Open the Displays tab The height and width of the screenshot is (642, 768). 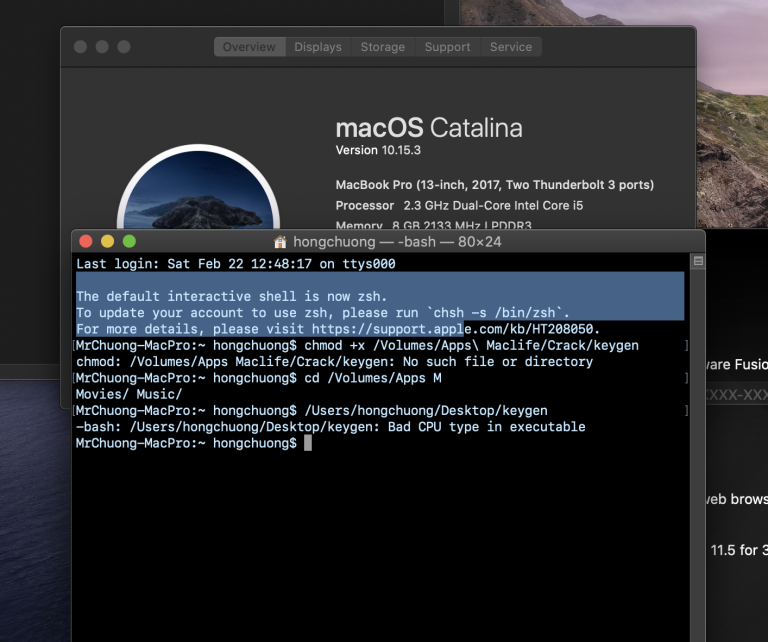[318, 47]
